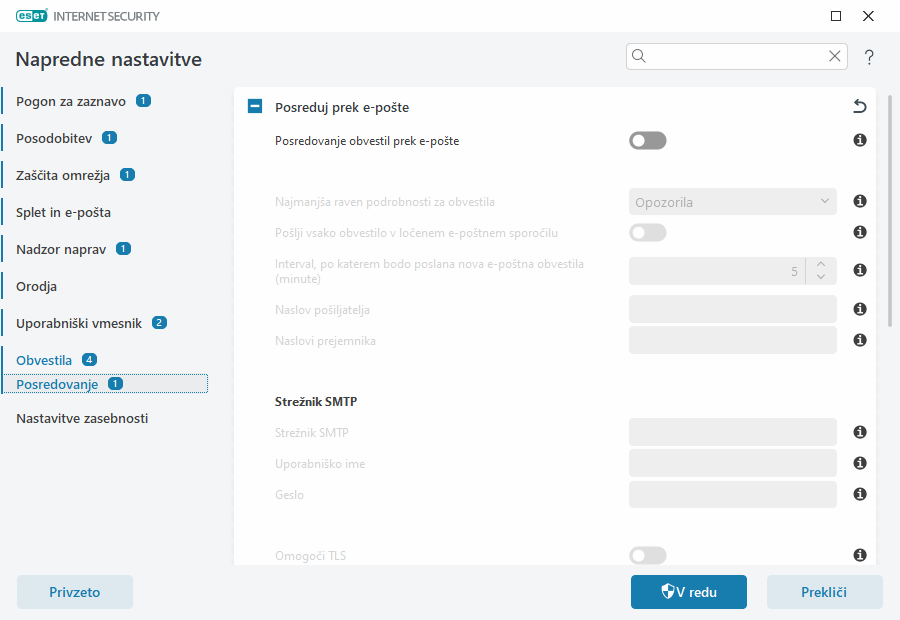
Task: Click info icon for Omogoči TLS
Action: tap(859, 555)
